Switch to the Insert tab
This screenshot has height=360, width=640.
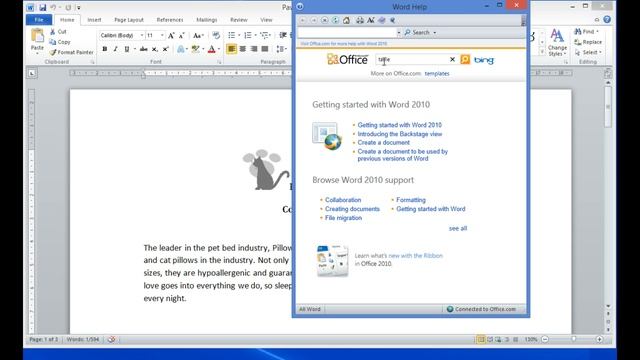click(x=94, y=20)
